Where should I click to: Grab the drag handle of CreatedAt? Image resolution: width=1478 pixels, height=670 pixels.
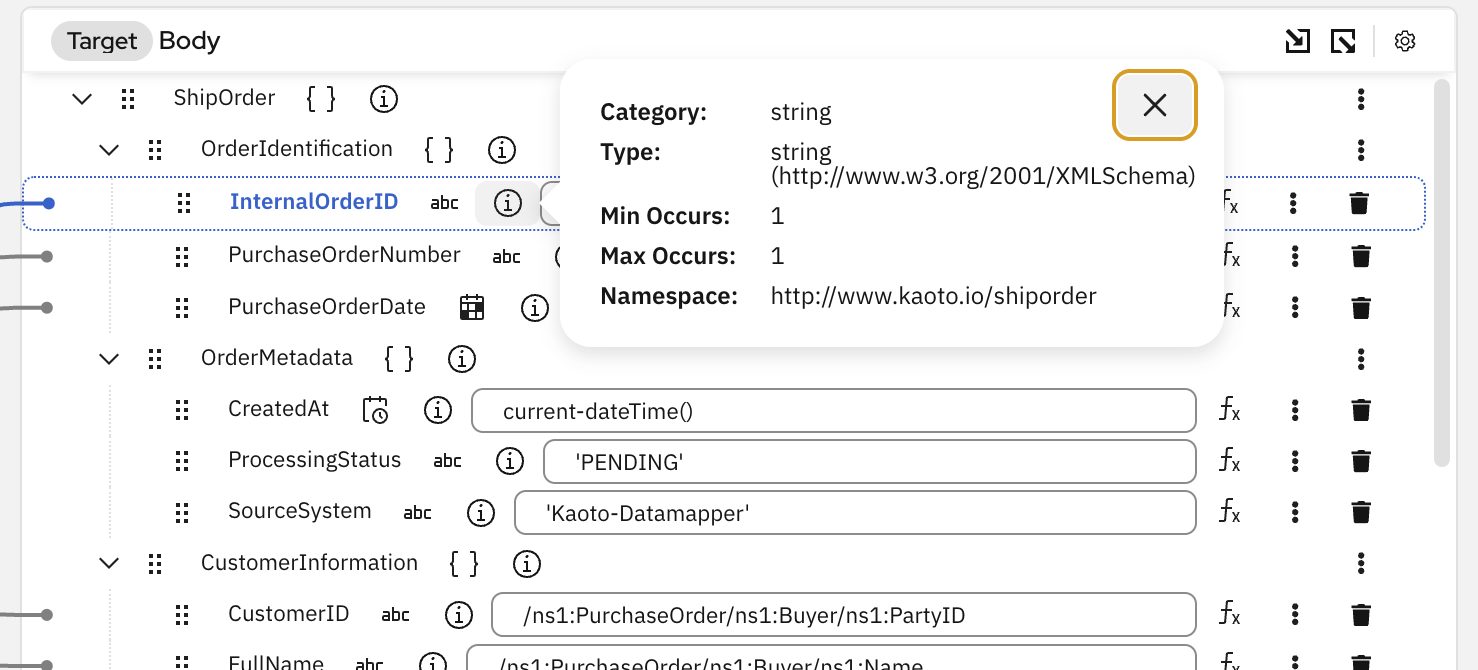(182, 409)
